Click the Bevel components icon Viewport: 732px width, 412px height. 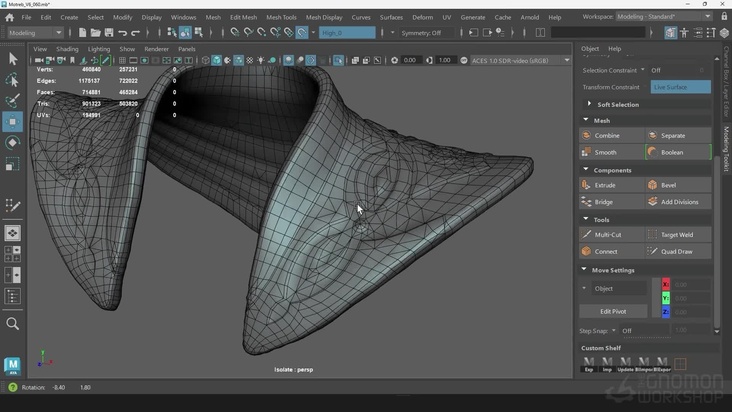[653, 185]
